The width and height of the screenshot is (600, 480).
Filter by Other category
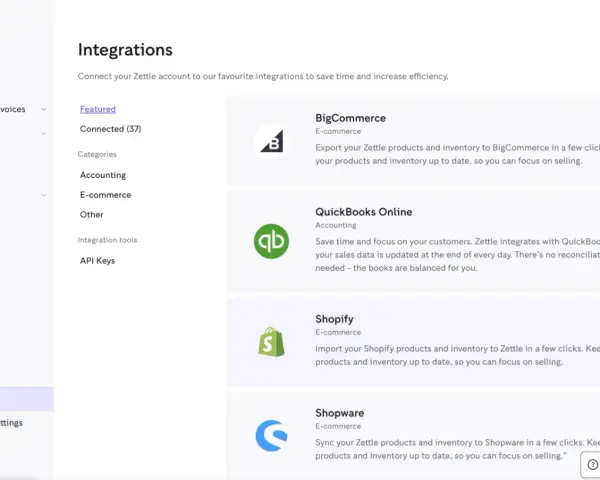[x=91, y=215]
